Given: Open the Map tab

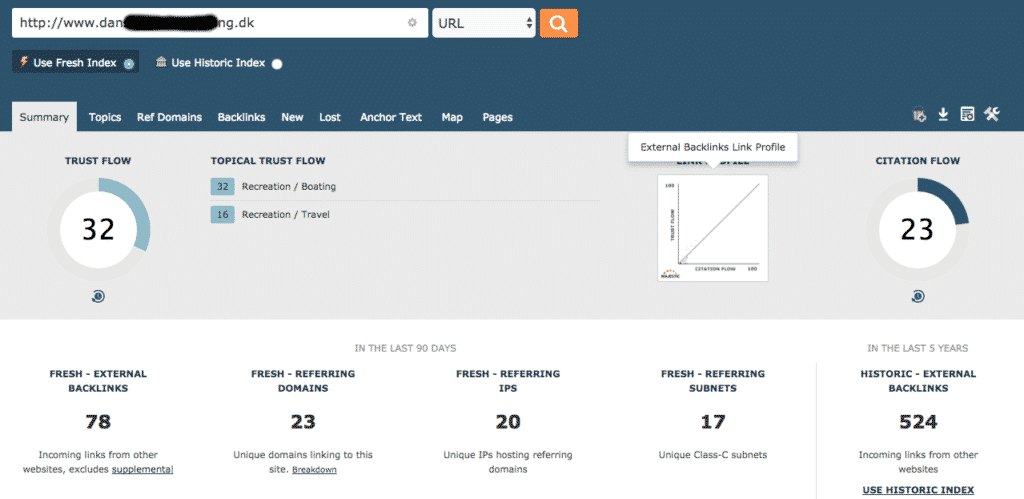Looking at the screenshot, I should tap(452, 117).
